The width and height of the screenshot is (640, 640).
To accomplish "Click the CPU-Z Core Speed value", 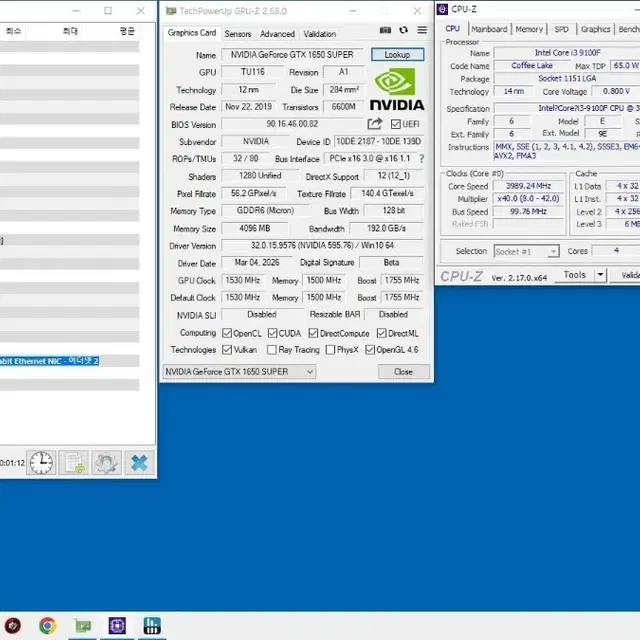I will tap(529, 186).
